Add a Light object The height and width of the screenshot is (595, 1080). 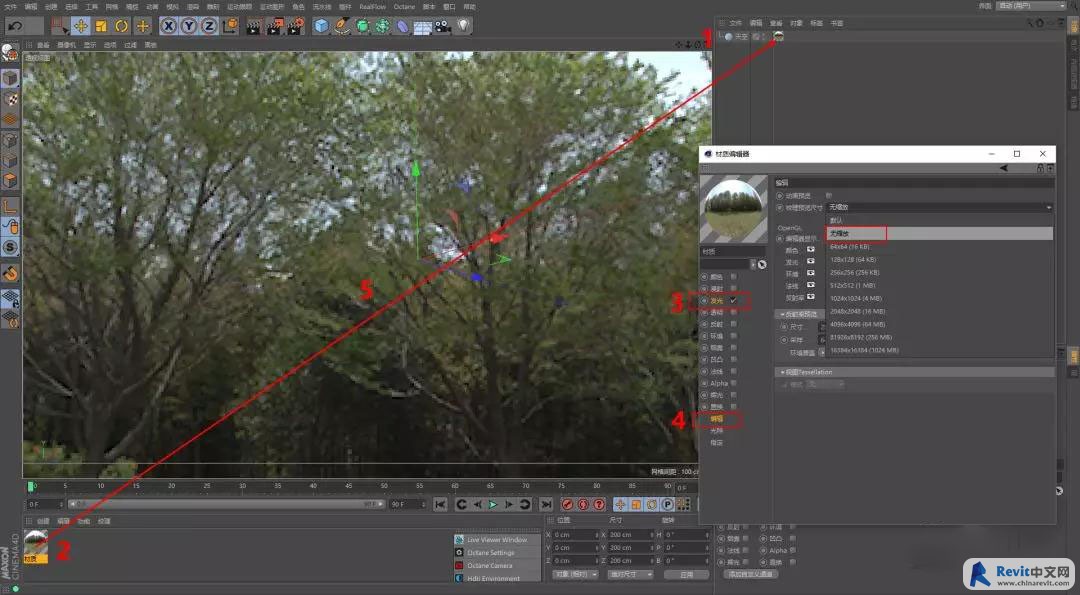click(x=464, y=26)
